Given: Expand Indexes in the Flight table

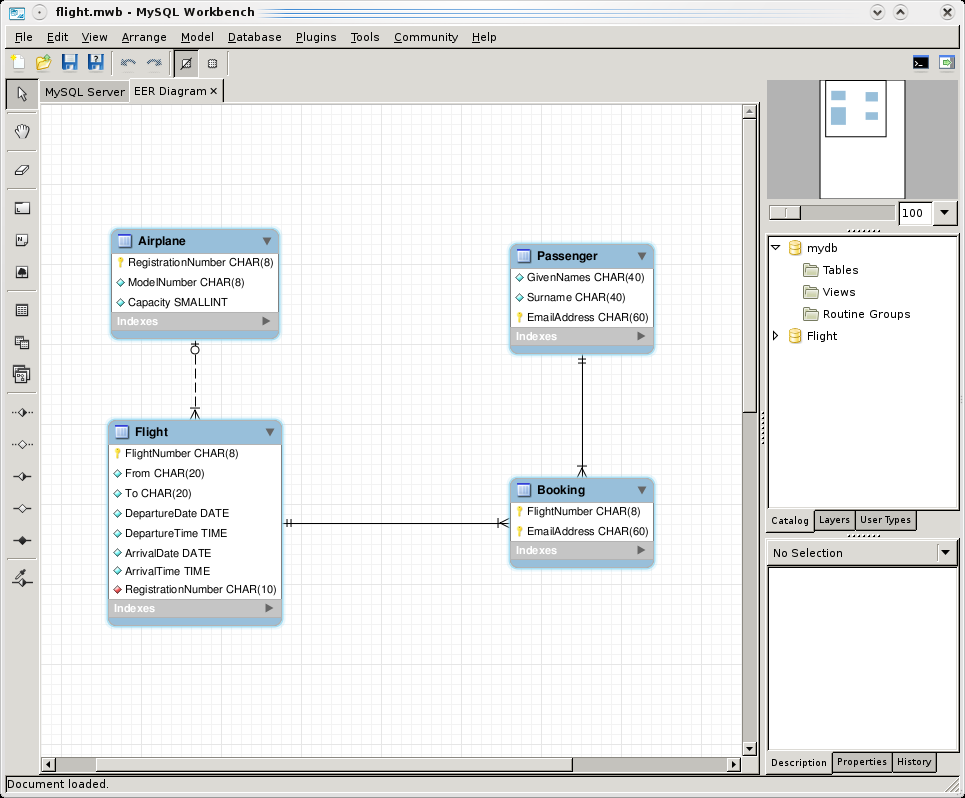Looking at the screenshot, I should pos(269,608).
